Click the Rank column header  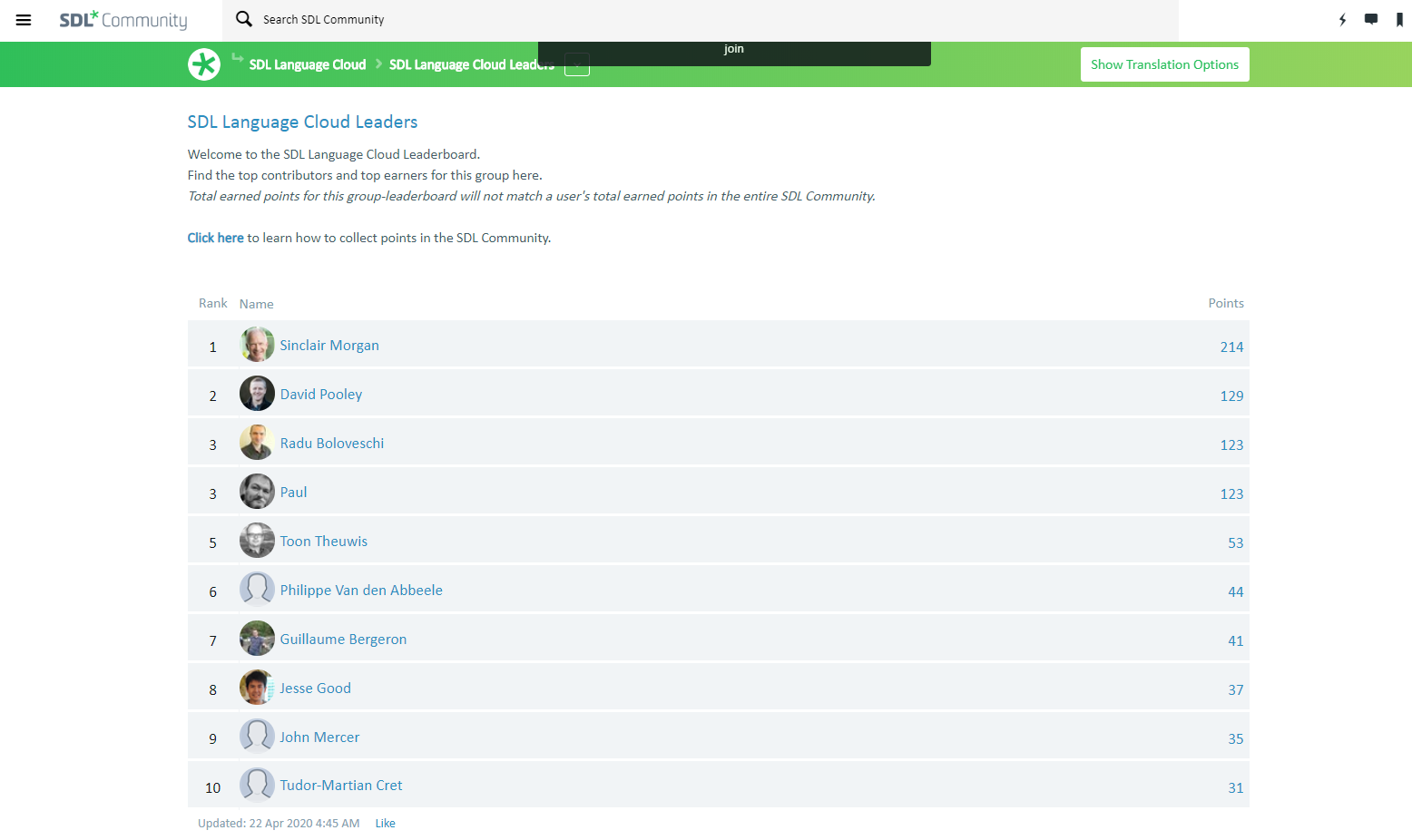pos(213,303)
